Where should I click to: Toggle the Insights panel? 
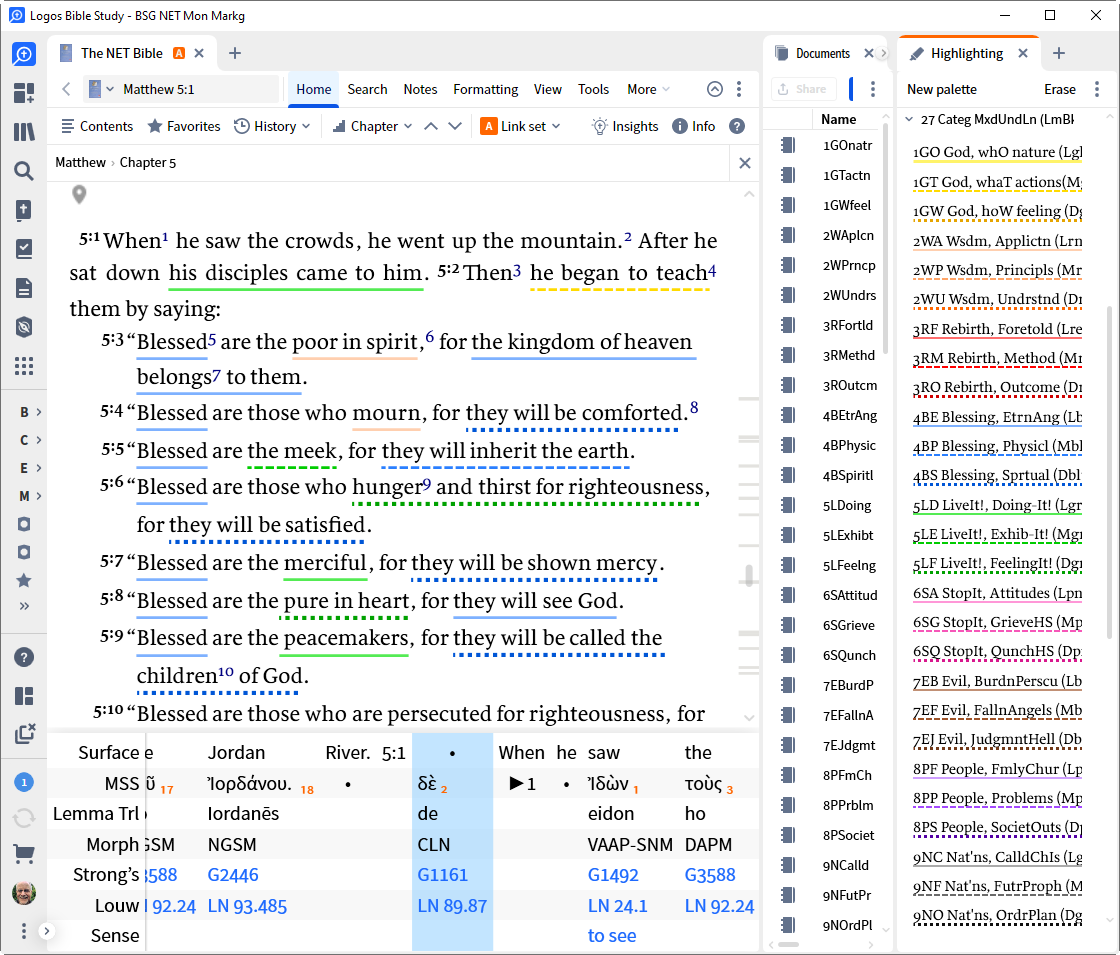[624, 126]
